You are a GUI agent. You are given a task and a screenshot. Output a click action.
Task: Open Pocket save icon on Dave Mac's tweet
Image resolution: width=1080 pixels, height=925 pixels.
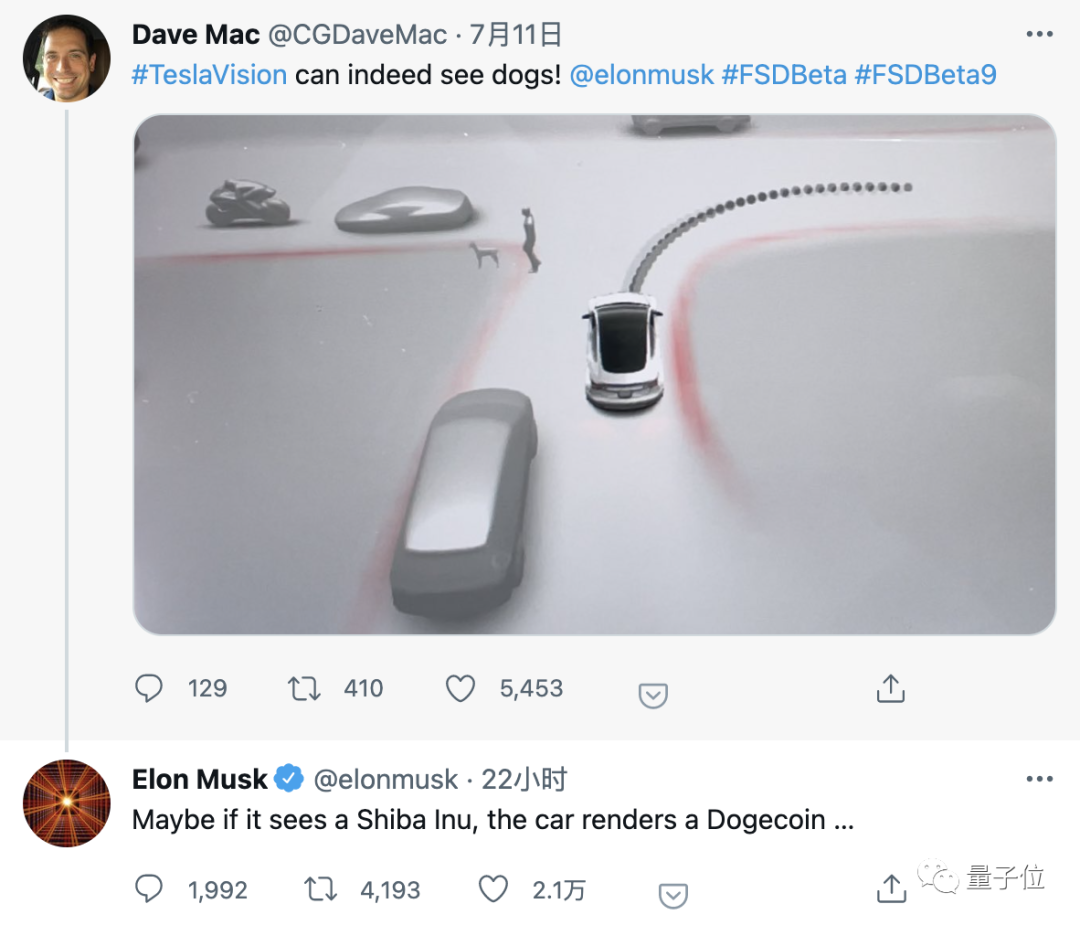coord(653,695)
